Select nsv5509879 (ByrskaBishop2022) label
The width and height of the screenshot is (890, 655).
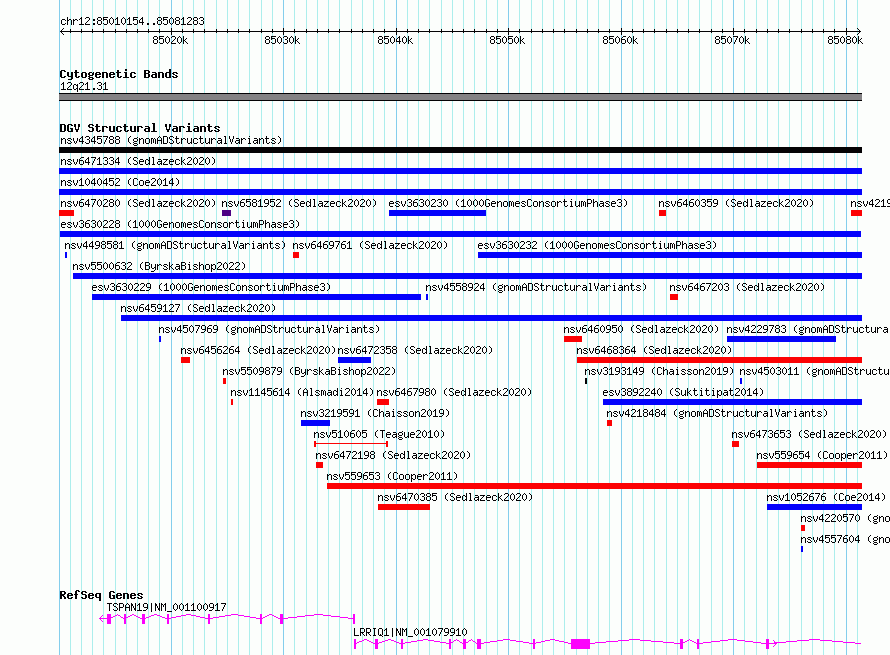(309, 371)
